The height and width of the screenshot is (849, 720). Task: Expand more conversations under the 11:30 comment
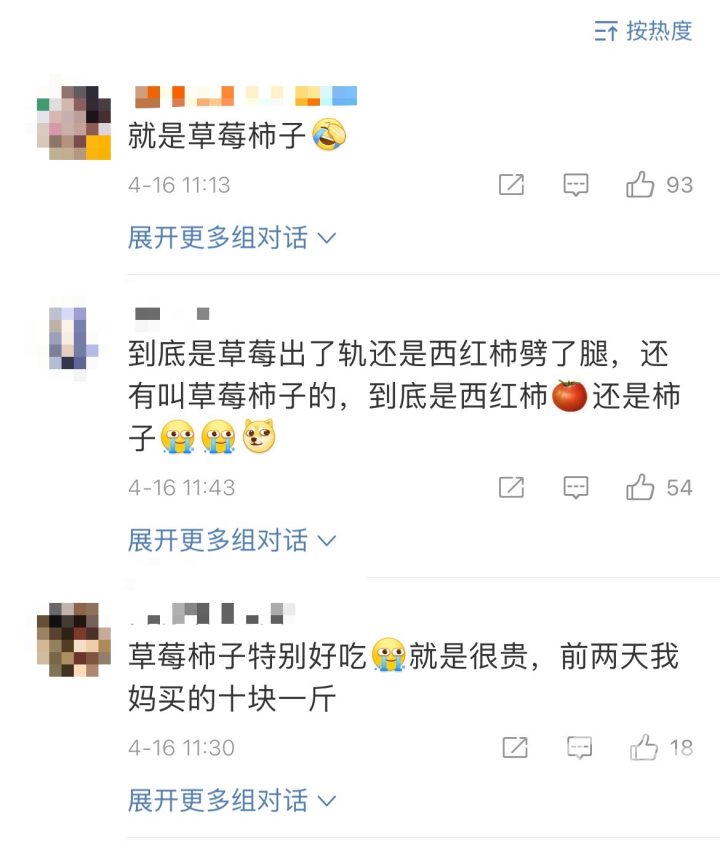click(x=232, y=800)
